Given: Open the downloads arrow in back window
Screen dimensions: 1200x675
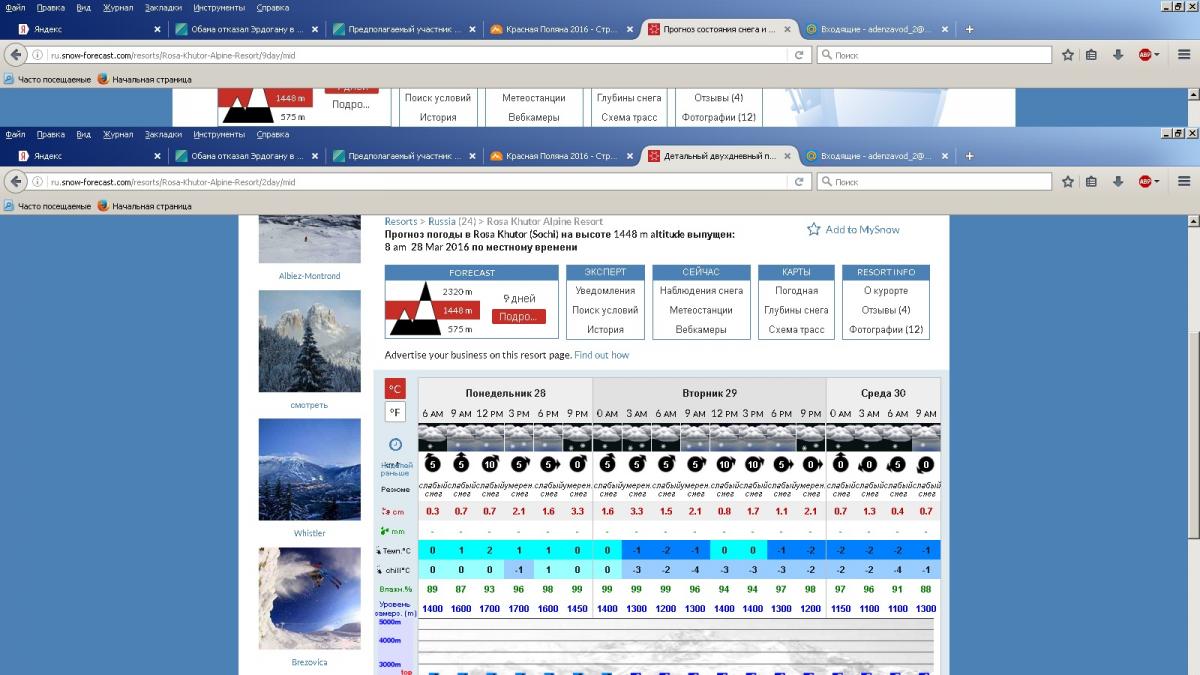Looking at the screenshot, I should point(1118,55).
